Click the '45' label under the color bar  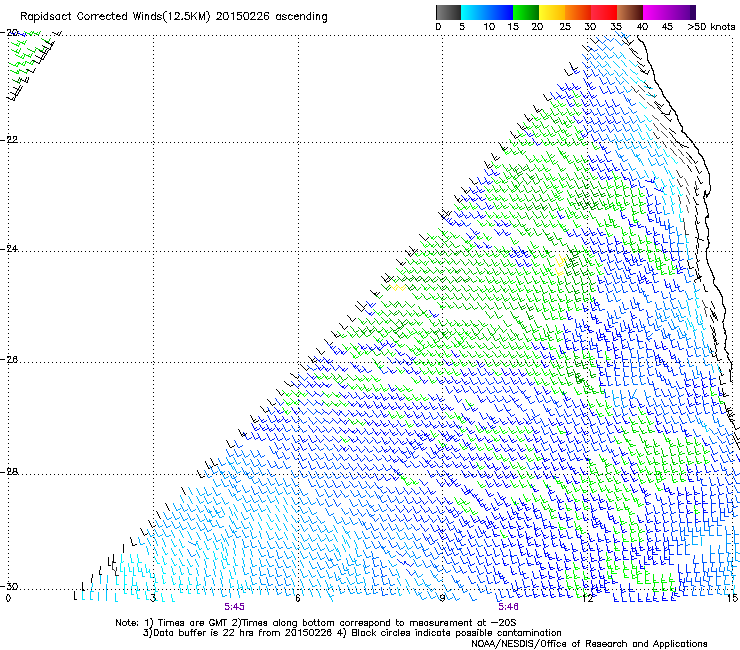coord(667,27)
